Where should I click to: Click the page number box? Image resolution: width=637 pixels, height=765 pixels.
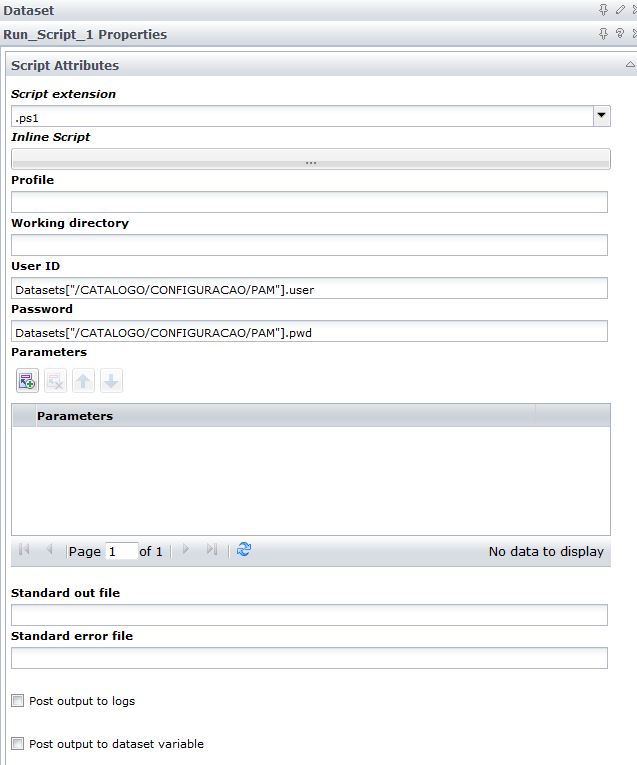[x=121, y=551]
